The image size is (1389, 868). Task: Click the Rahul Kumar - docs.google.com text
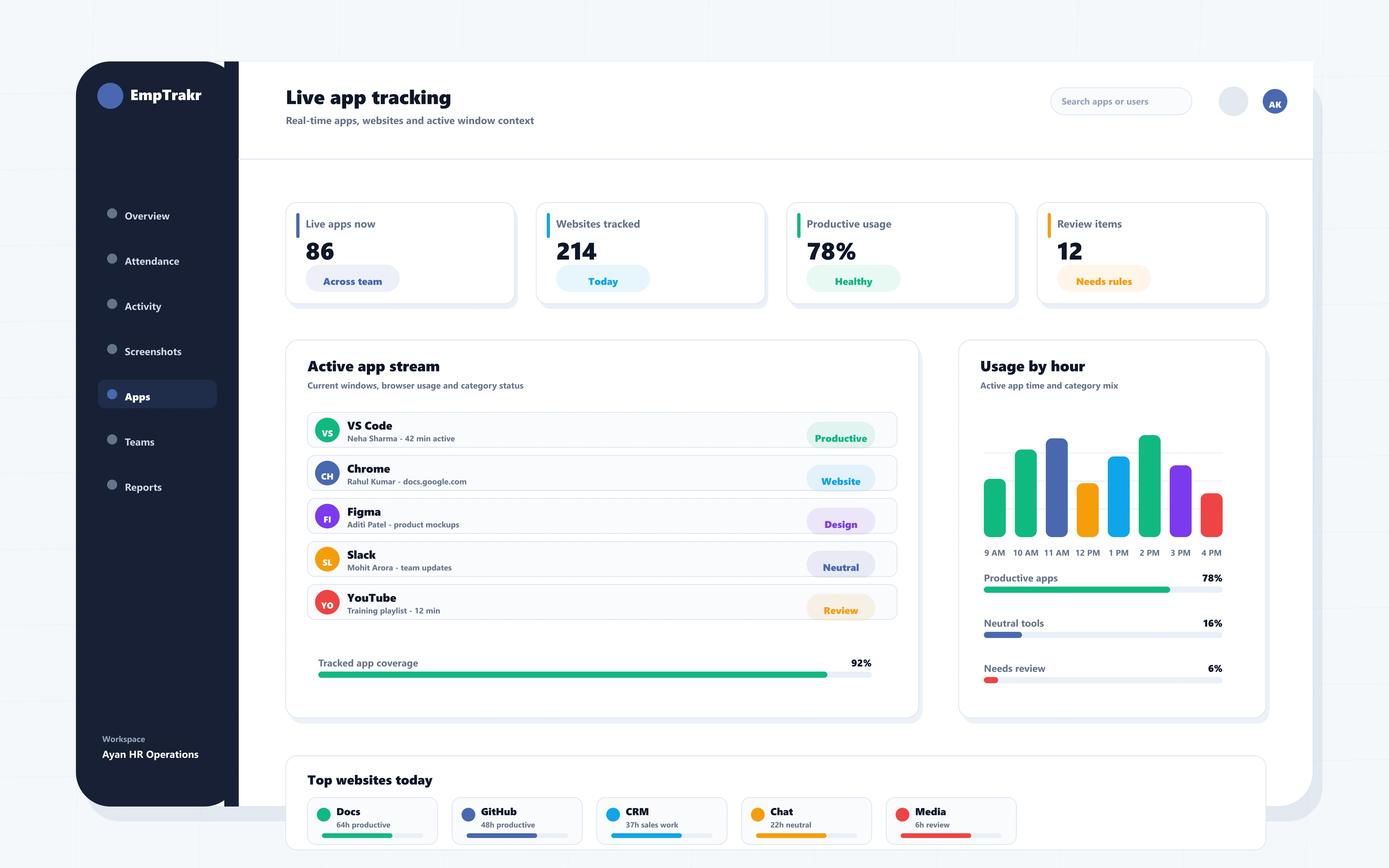click(x=406, y=482)
